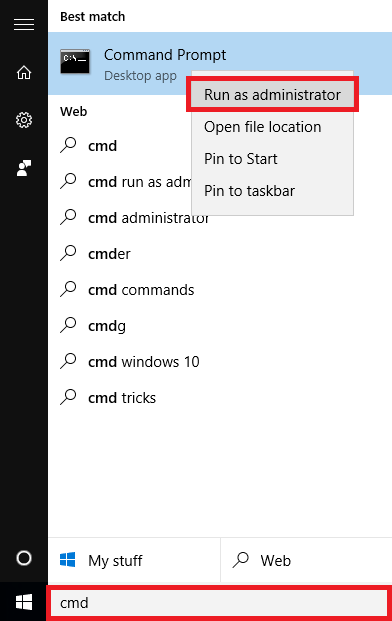Click magnifier icon beside cmder suggestion

tap(68, 253)
